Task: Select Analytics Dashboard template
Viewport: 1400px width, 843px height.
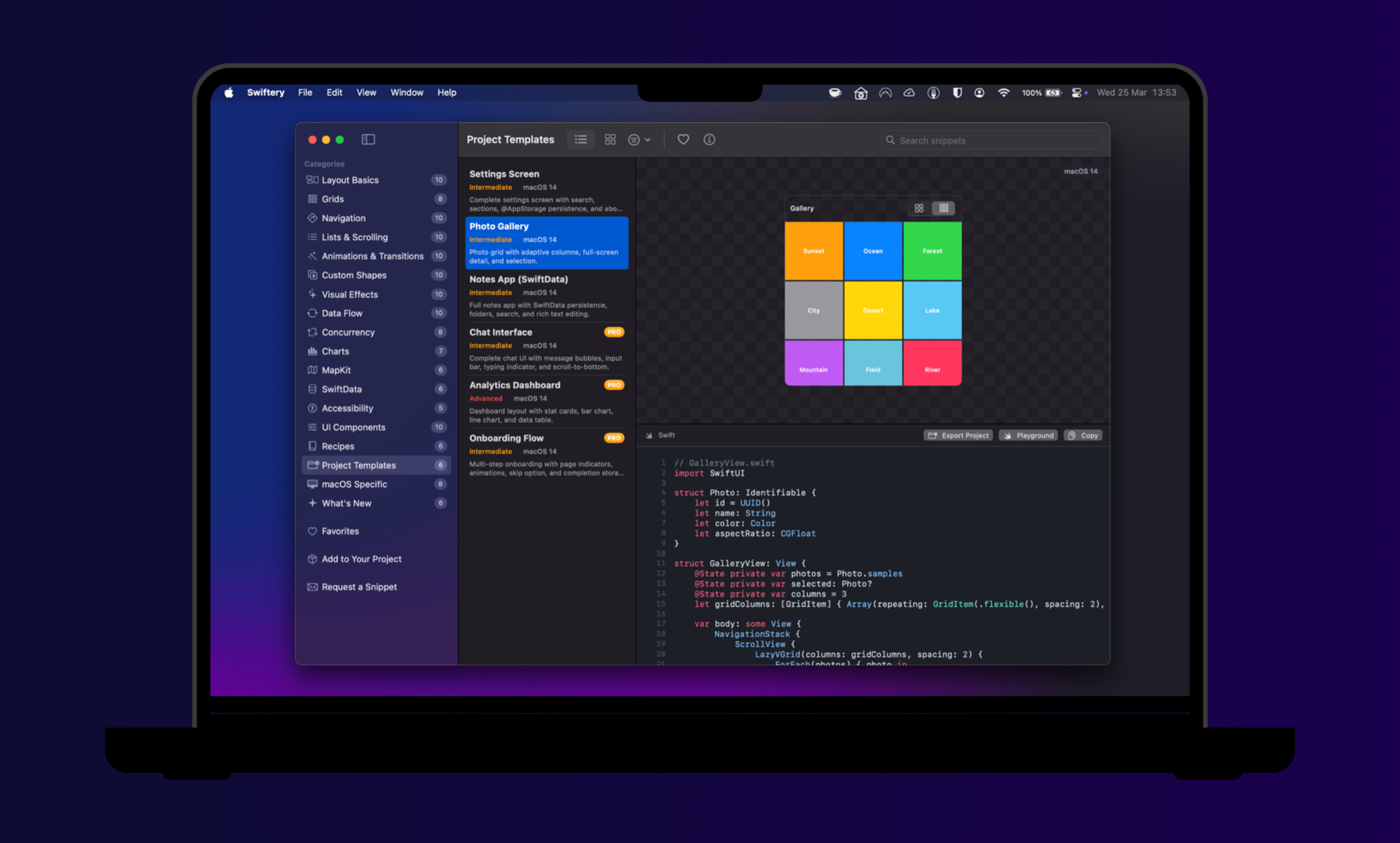Action: (547, 402)
